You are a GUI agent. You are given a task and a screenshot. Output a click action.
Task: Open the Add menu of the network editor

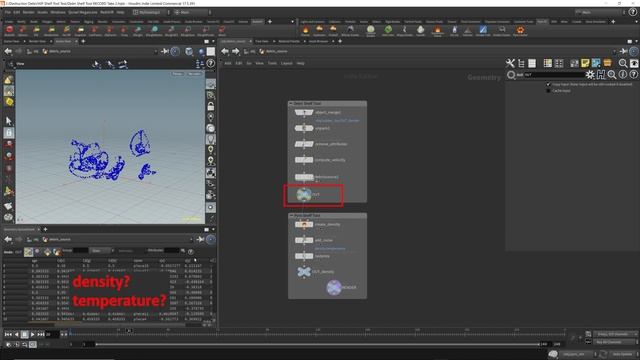228,63
